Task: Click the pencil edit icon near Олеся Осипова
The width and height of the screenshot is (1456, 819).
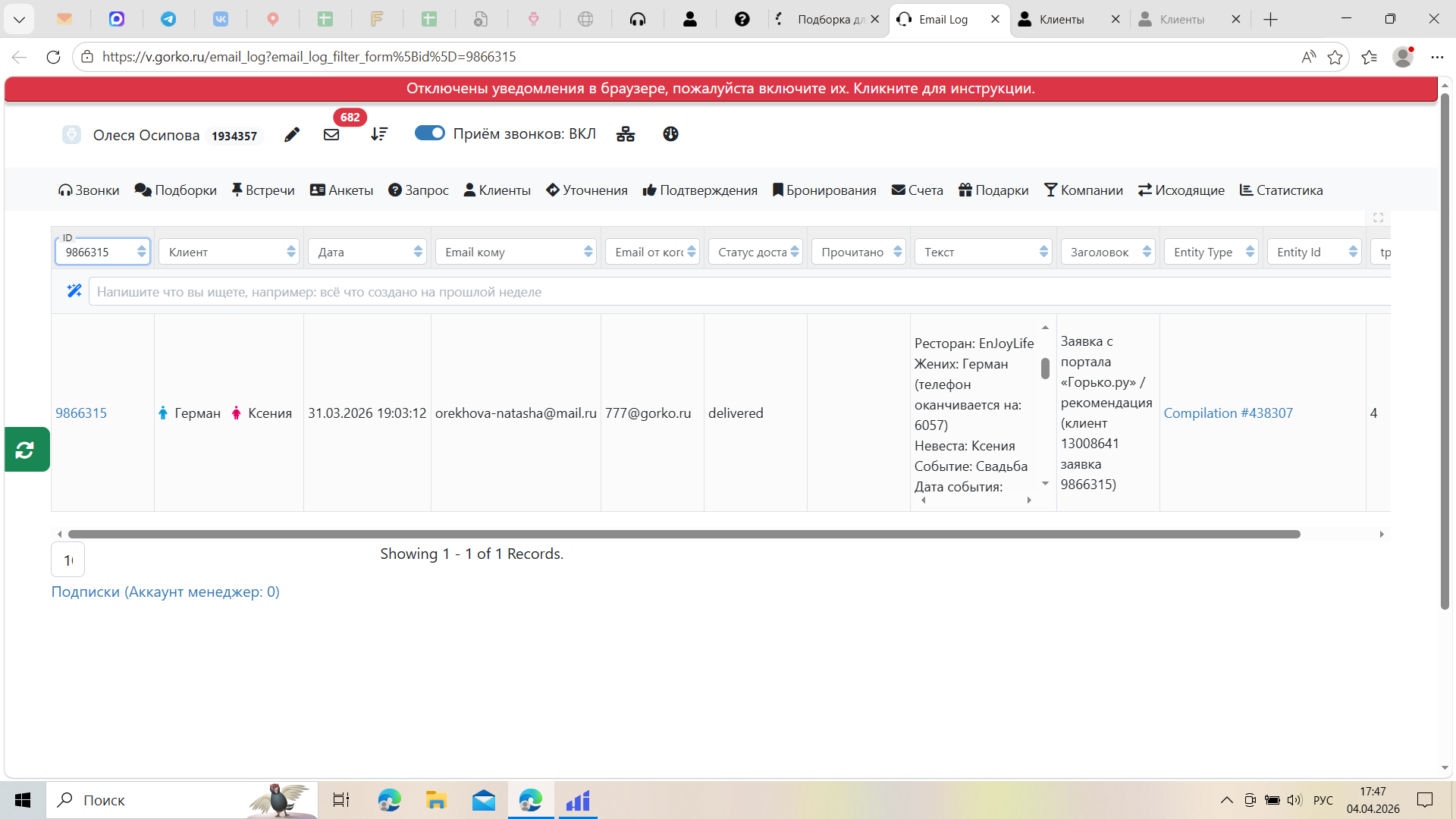Action: 292,135
